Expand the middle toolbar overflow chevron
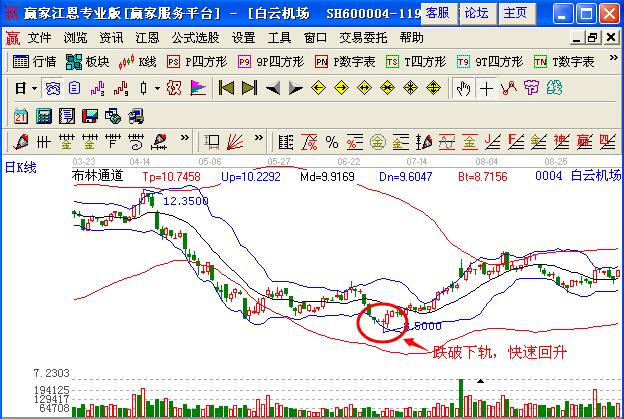The width and height of the screenshot is (624, 419). tap(259, 138)
